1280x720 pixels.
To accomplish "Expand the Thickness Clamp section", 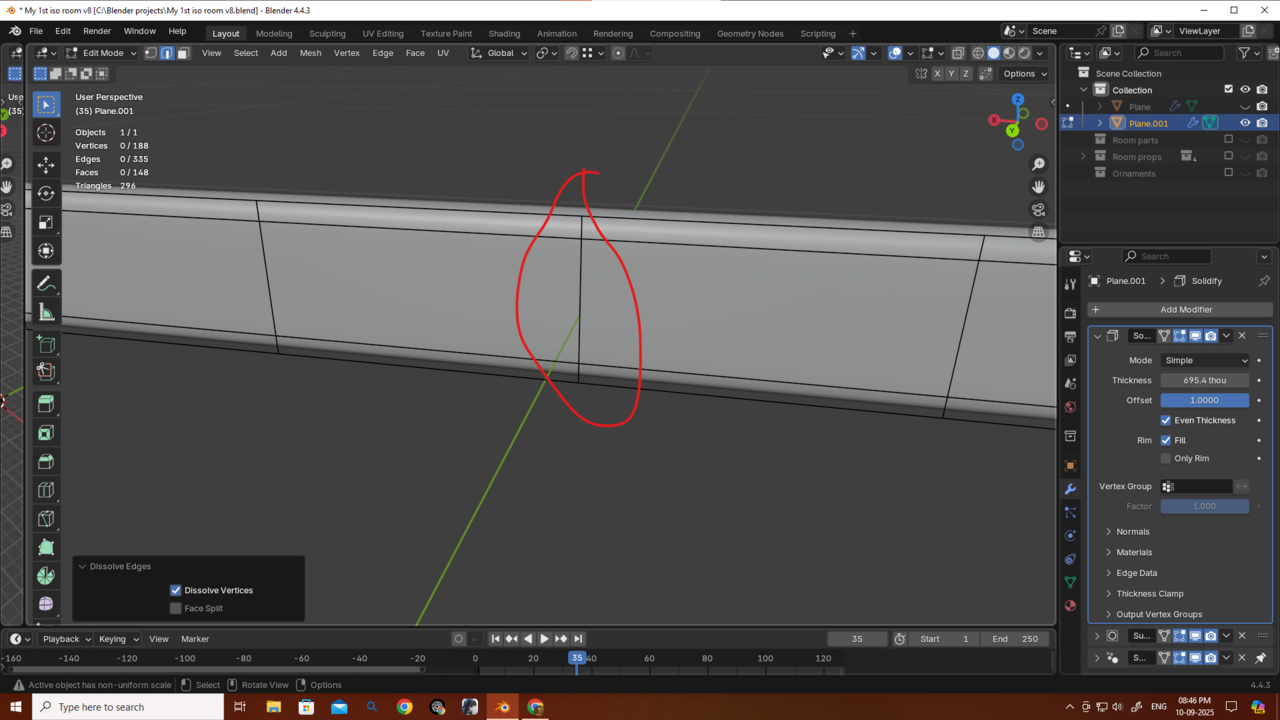I will click(x=1150, y=594).
